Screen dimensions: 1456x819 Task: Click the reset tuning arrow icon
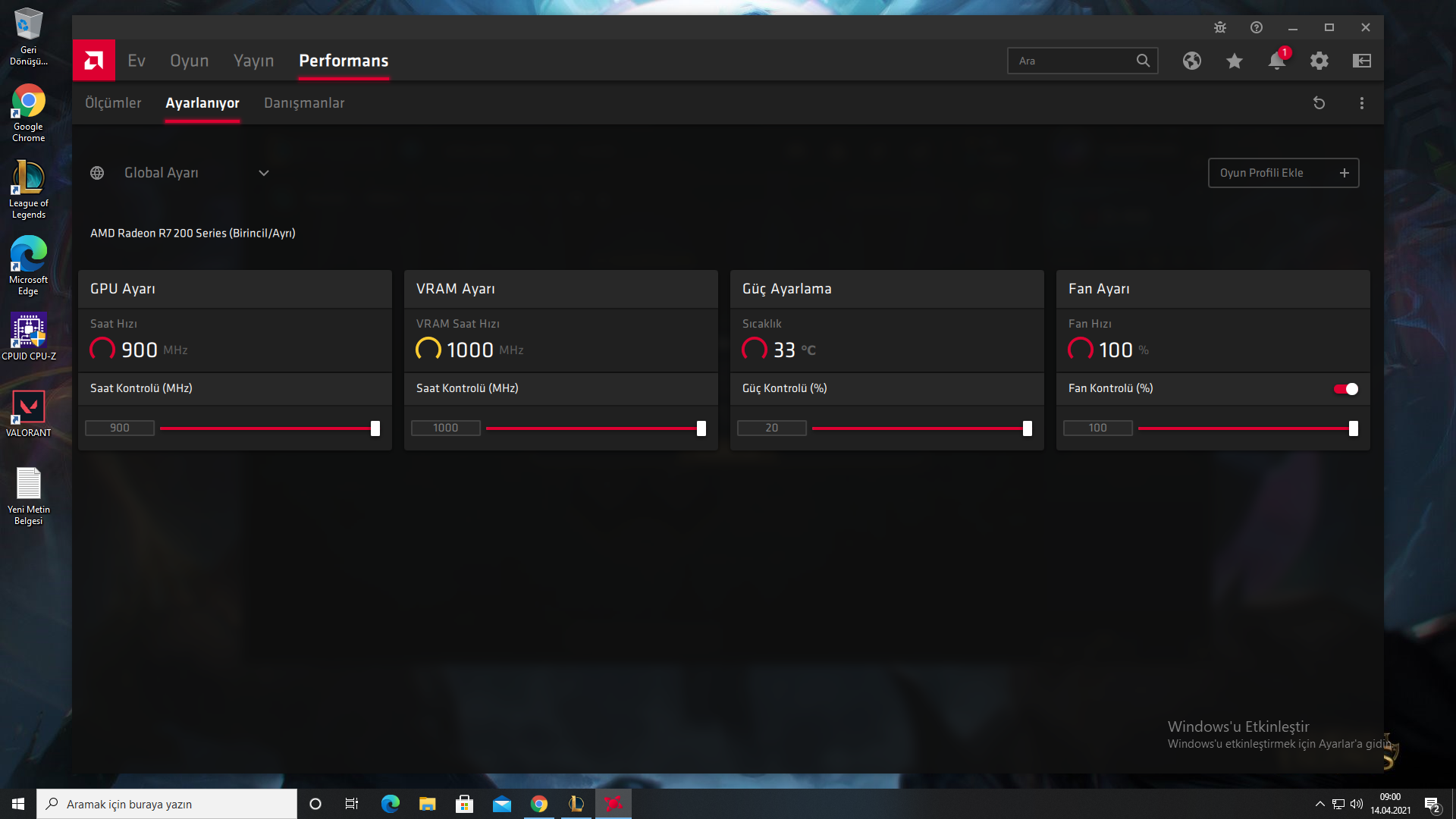tap(1319, 103)
